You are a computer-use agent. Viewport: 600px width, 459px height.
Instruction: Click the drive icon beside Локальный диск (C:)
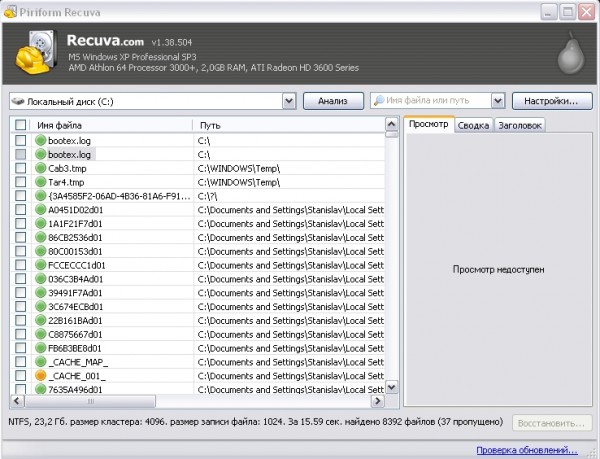(x=18, y=102)
